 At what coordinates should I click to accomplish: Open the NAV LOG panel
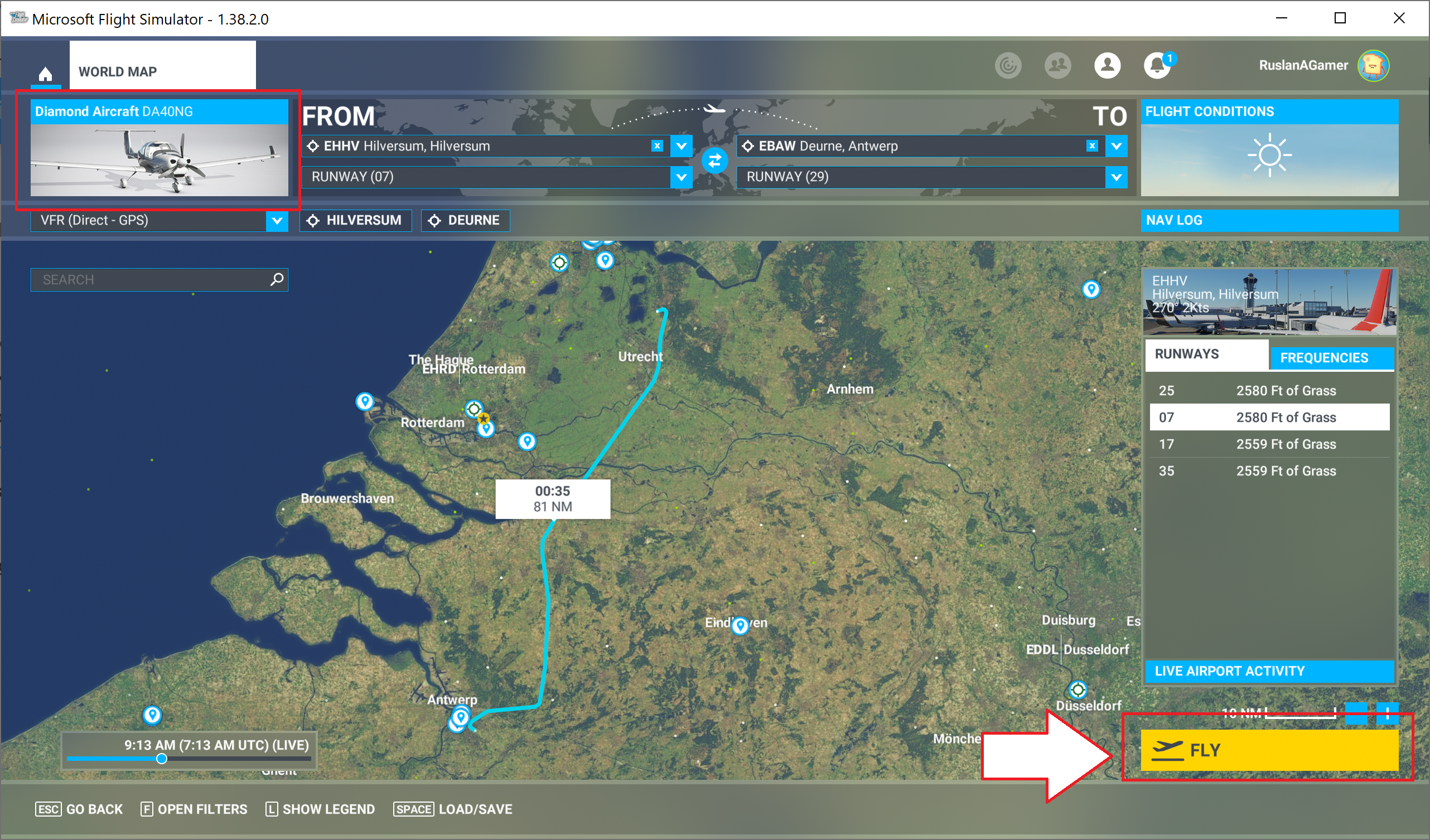pyautogui.click(x=1269, y=221)
